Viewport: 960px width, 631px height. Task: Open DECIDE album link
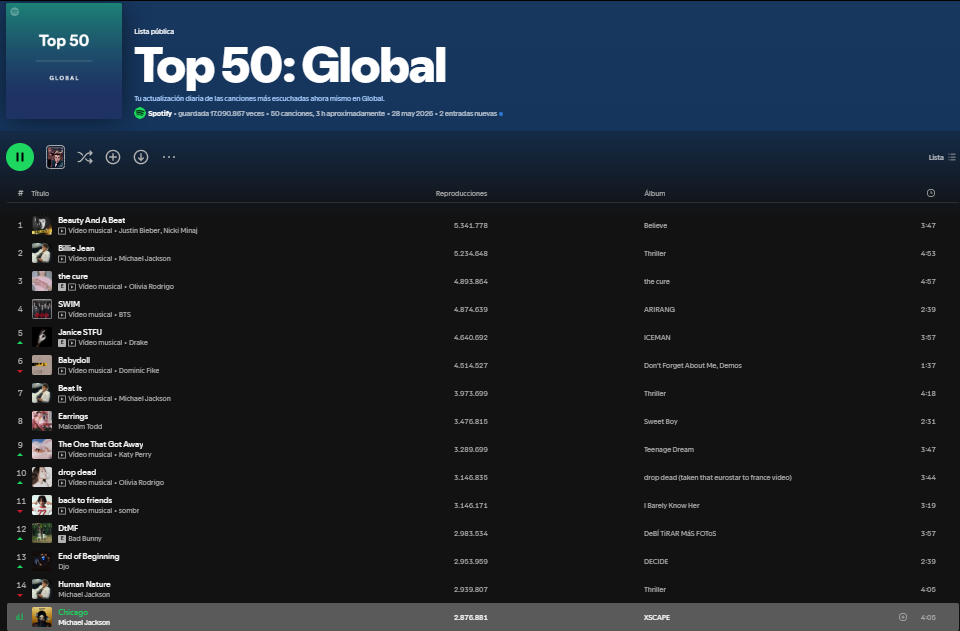pos(656,562)
